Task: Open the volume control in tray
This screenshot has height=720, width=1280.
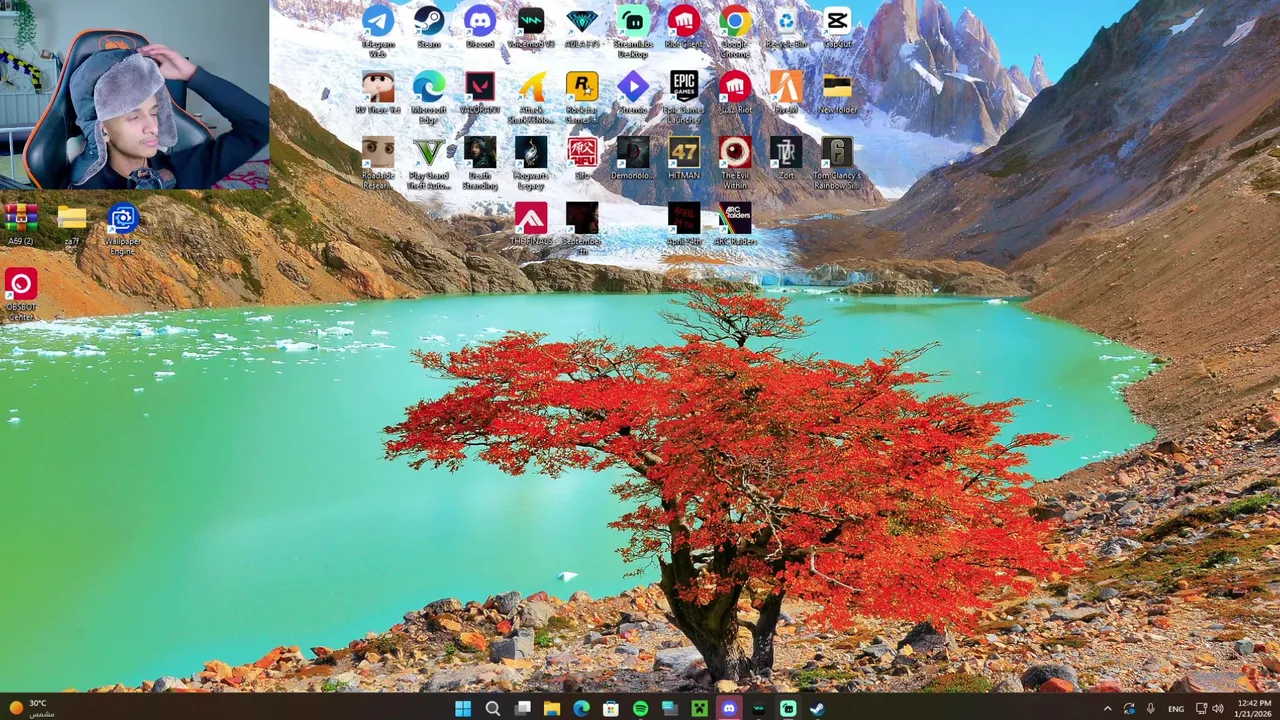Action: (x=1218, y=708)
